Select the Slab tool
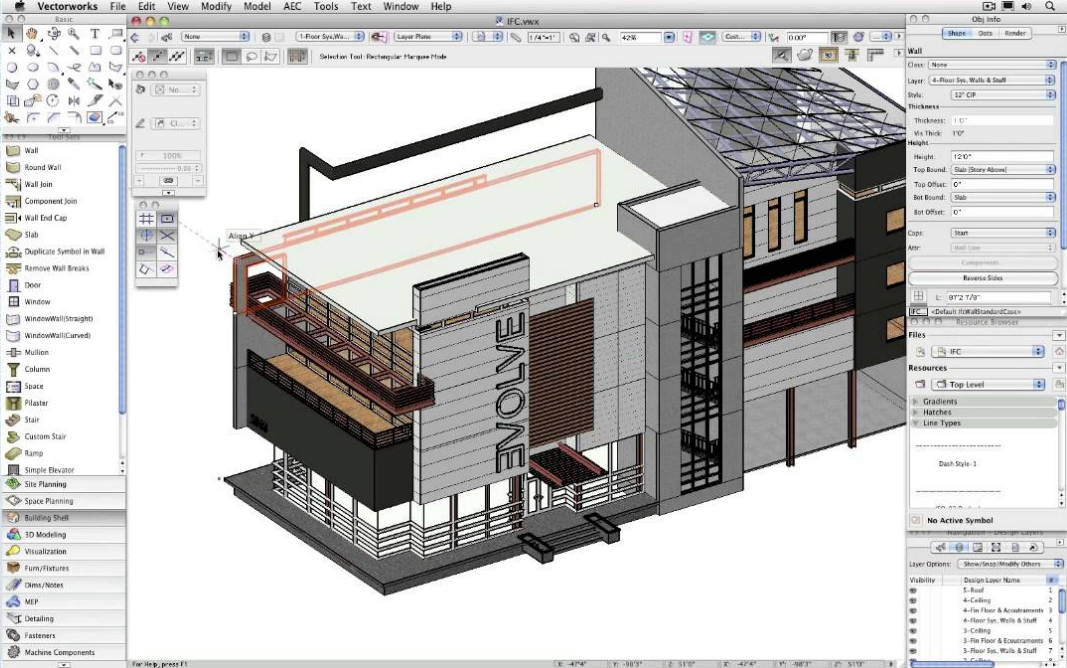This screenshot has width=1067, height=668. (31, 235)
